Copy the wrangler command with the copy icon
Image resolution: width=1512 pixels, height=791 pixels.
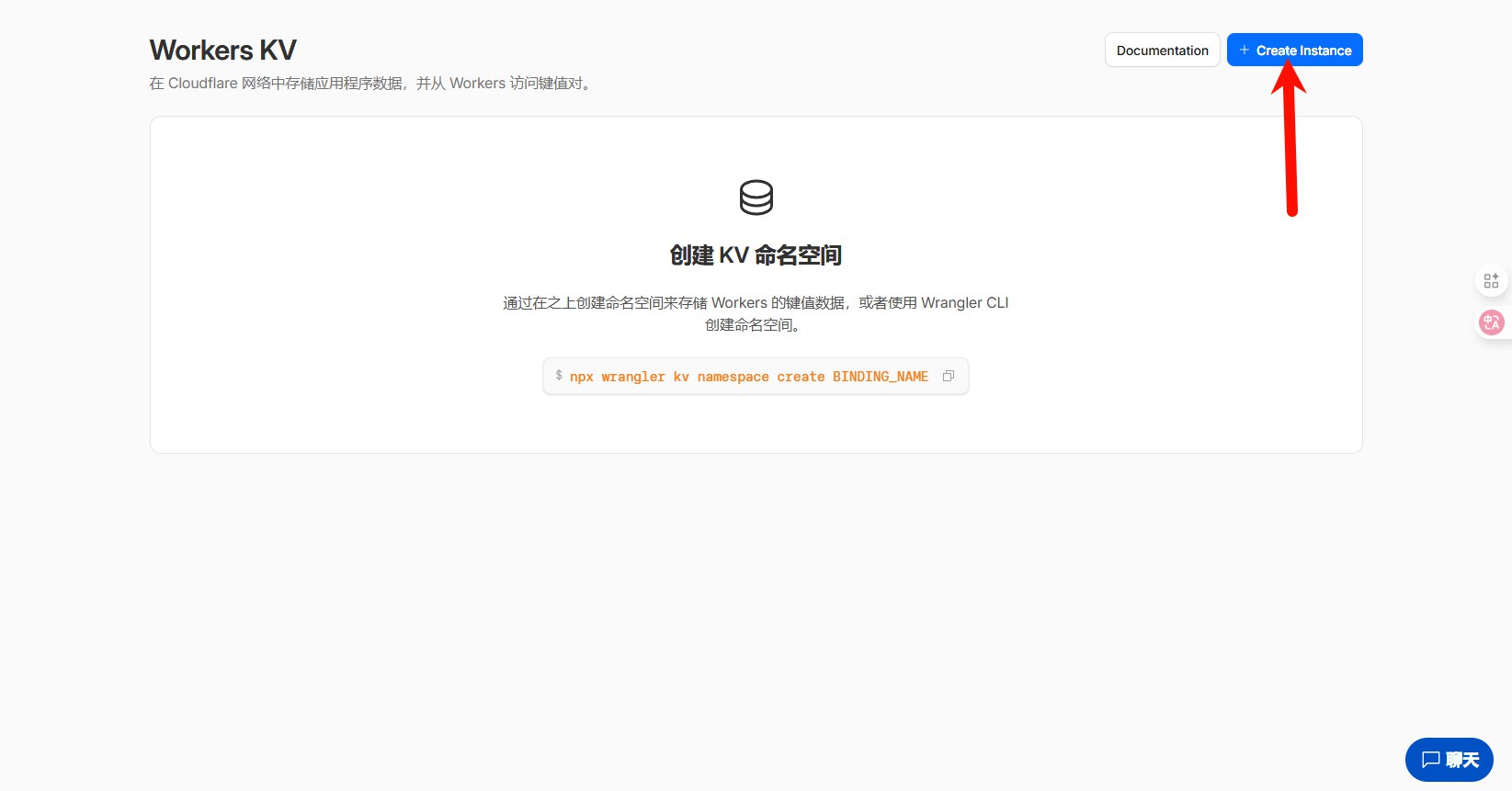(949, 376)
